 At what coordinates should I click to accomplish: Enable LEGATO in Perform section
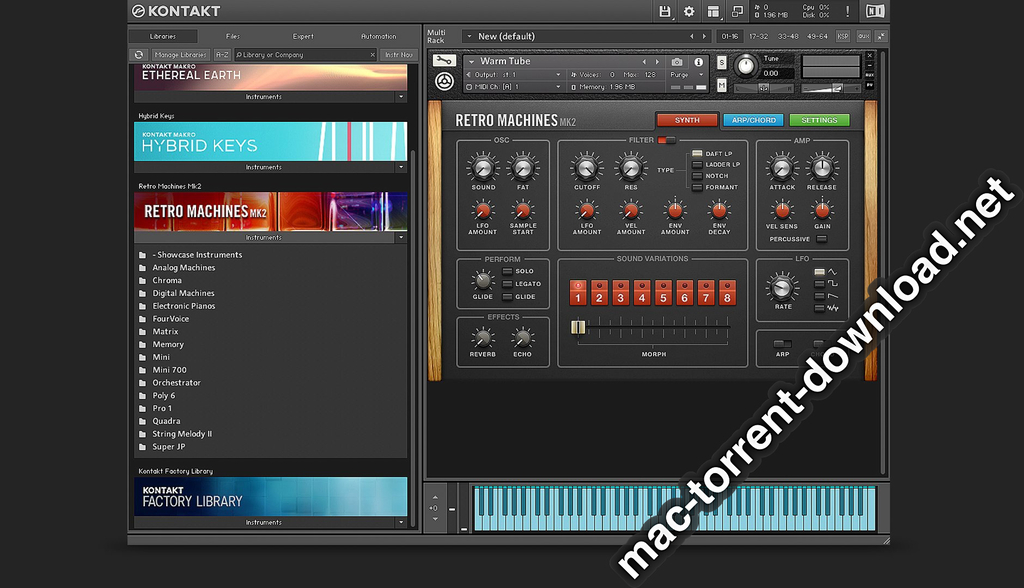click(x=507, y=284)
